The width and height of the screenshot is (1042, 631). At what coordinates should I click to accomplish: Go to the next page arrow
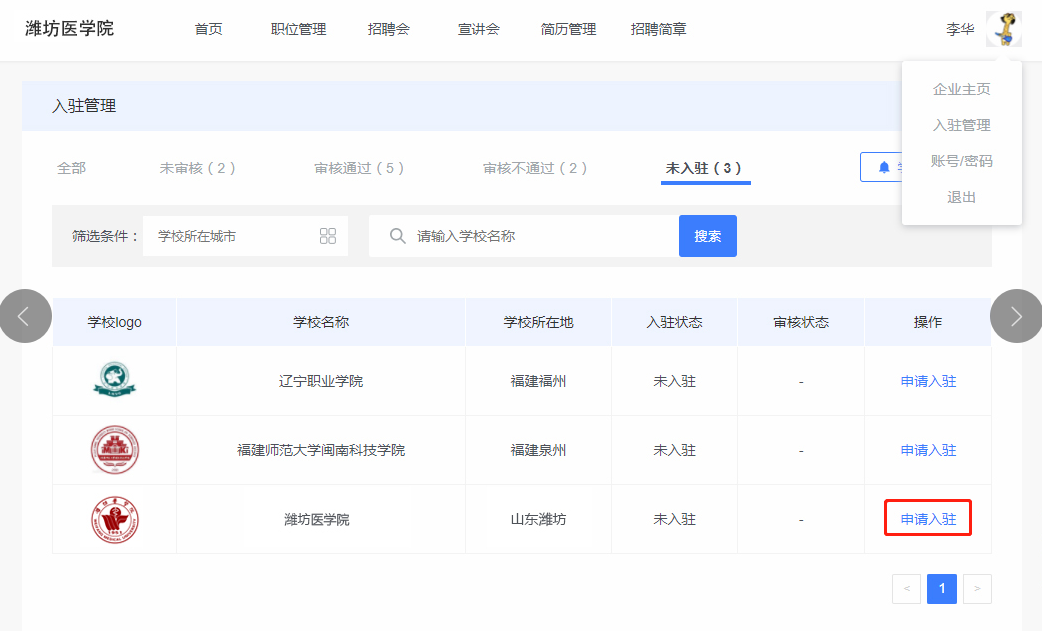977,589
